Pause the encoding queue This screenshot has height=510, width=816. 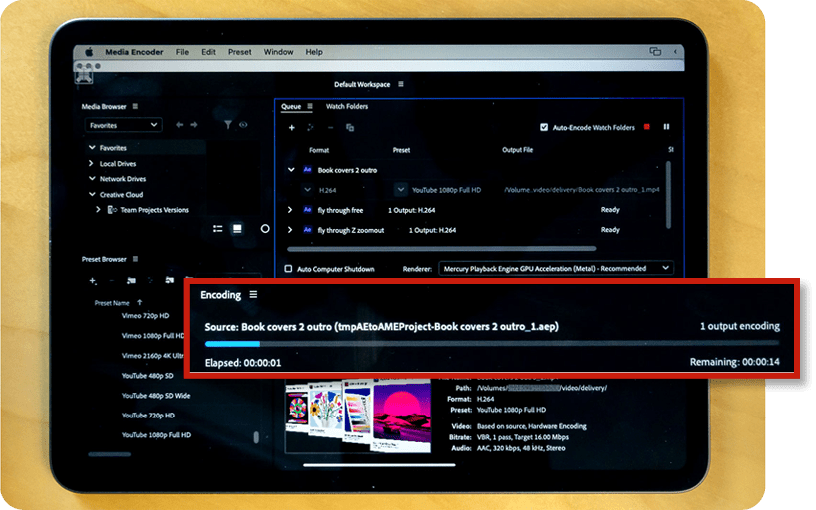(x=666, y=126)
